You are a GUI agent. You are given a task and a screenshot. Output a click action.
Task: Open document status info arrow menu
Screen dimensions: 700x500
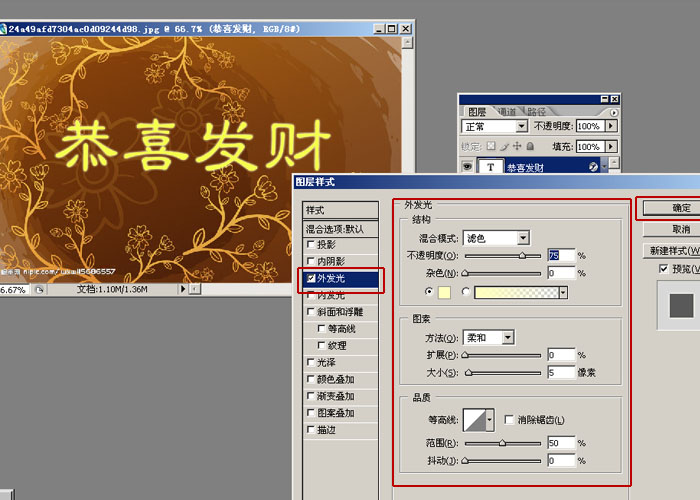[x=182, y=289]
